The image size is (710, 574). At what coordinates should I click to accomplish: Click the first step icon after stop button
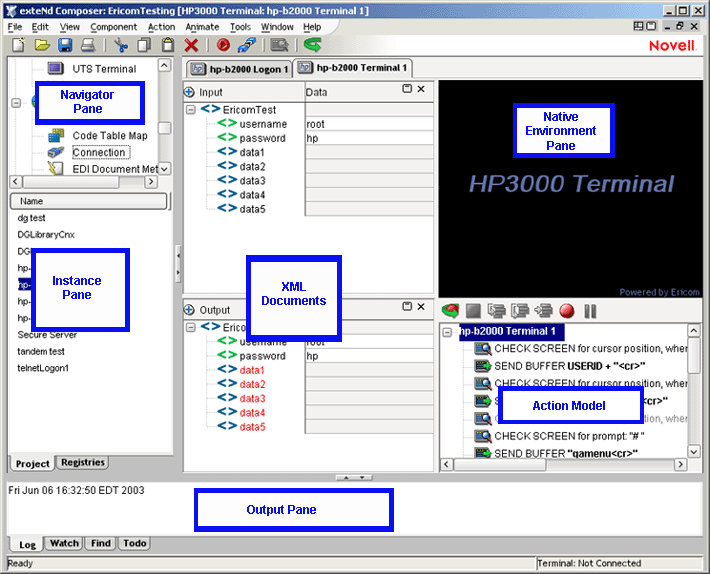(x=497, y=311)
